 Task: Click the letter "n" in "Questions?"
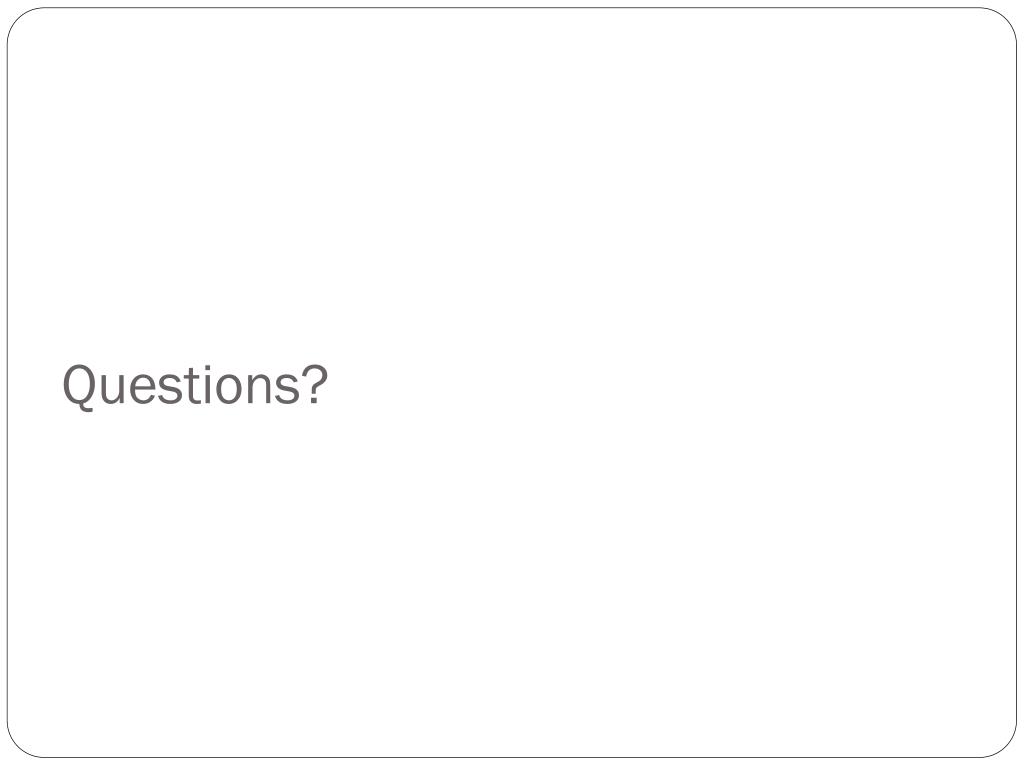[x=257, y=389]
